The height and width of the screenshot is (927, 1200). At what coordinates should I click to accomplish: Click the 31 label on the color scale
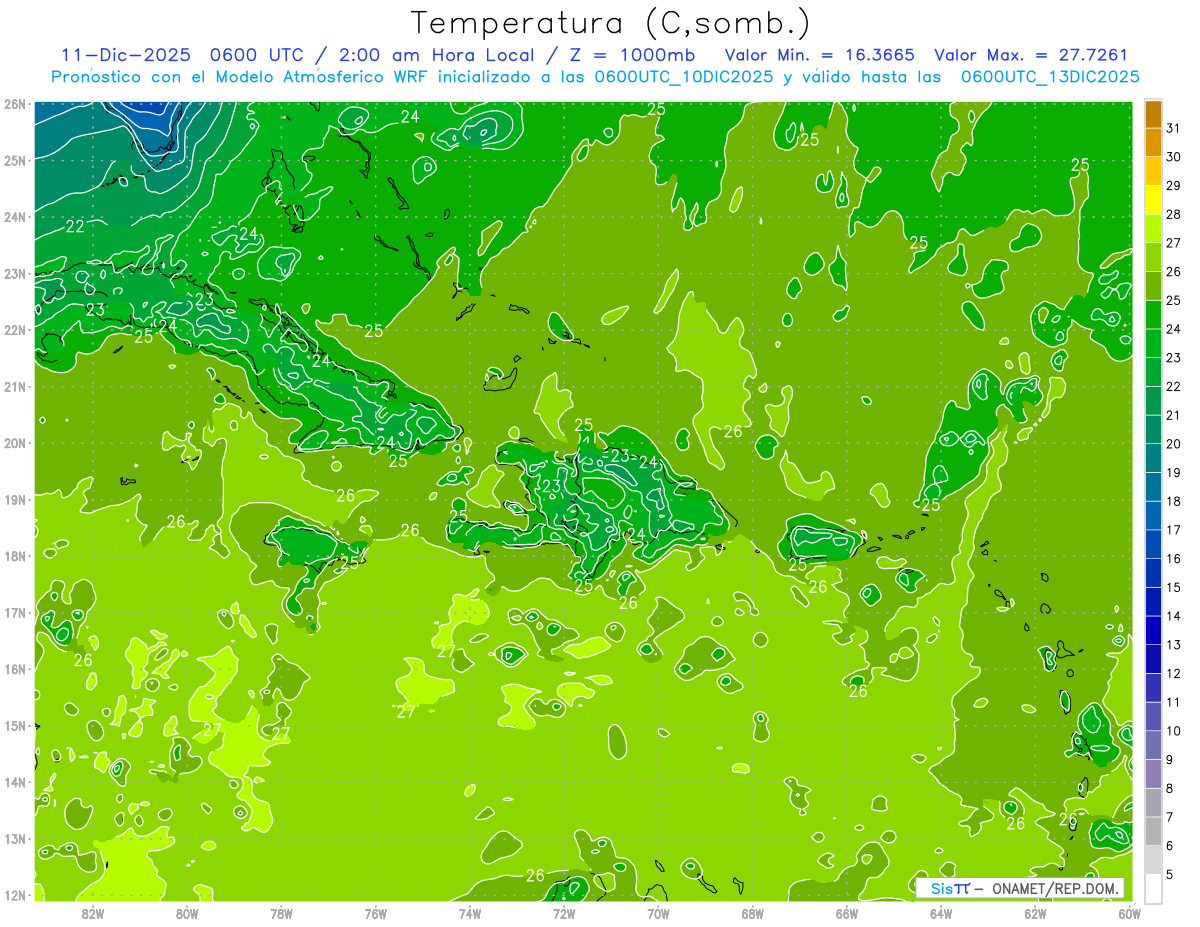tap(1173, 127)
